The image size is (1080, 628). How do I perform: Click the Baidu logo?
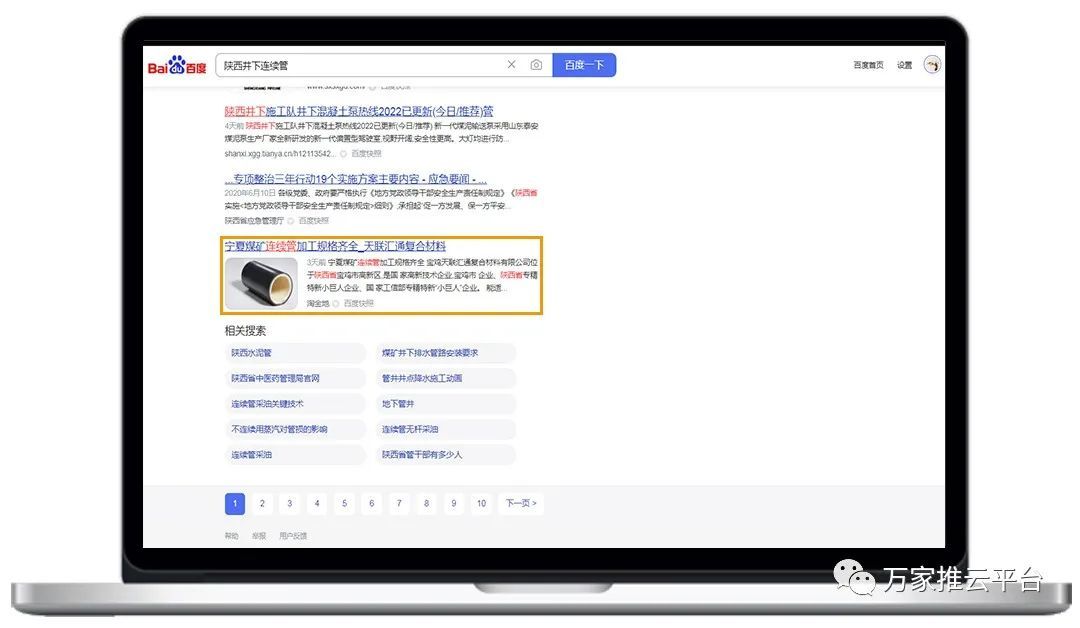pos(177,66)
